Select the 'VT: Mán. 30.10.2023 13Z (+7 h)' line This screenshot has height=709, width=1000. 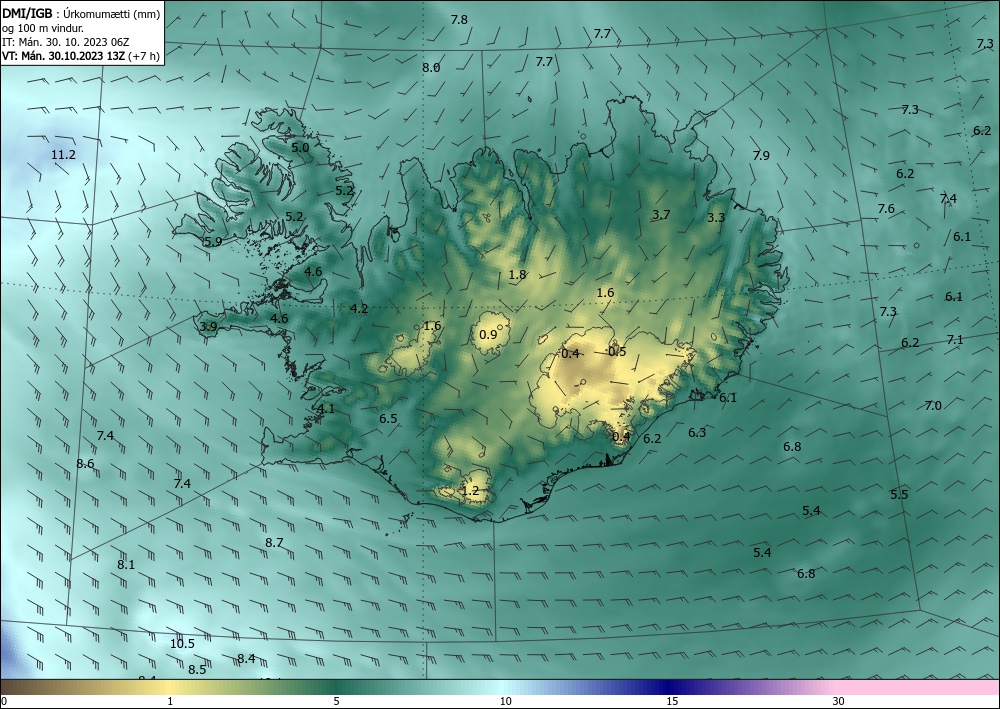(80, 56)
